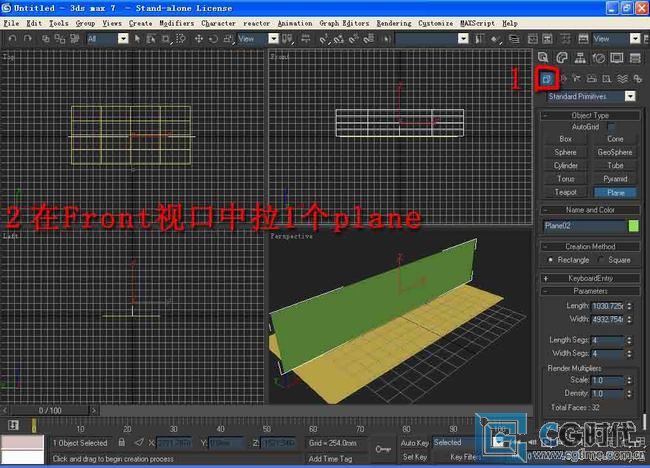Collapse the Object Type rollout
The height and width of the screenshot is (468, 650).
click(590, 115)
